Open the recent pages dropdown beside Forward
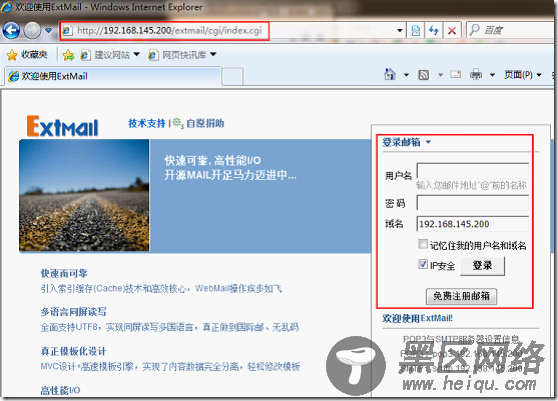Image resolution: width=558 pixels, height=401 pixels. [x=48, y=31]
